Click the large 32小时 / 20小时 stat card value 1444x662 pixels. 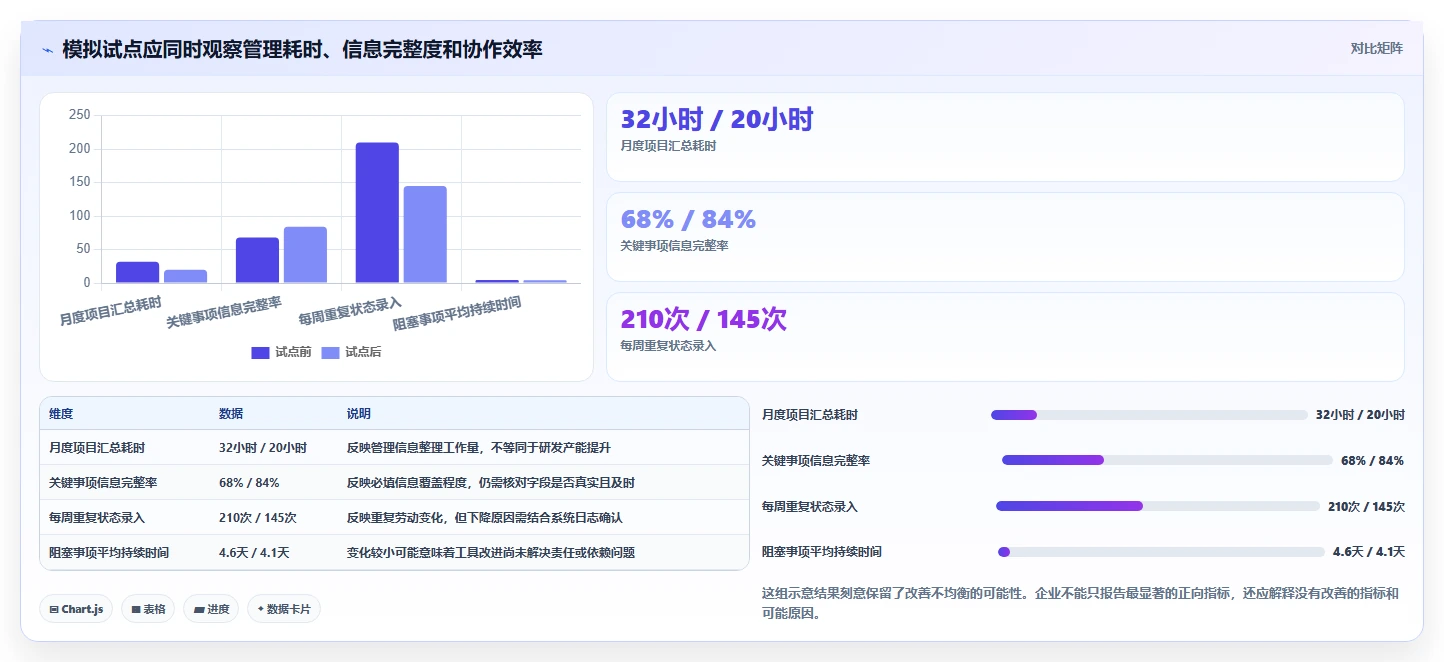[717, 120]
